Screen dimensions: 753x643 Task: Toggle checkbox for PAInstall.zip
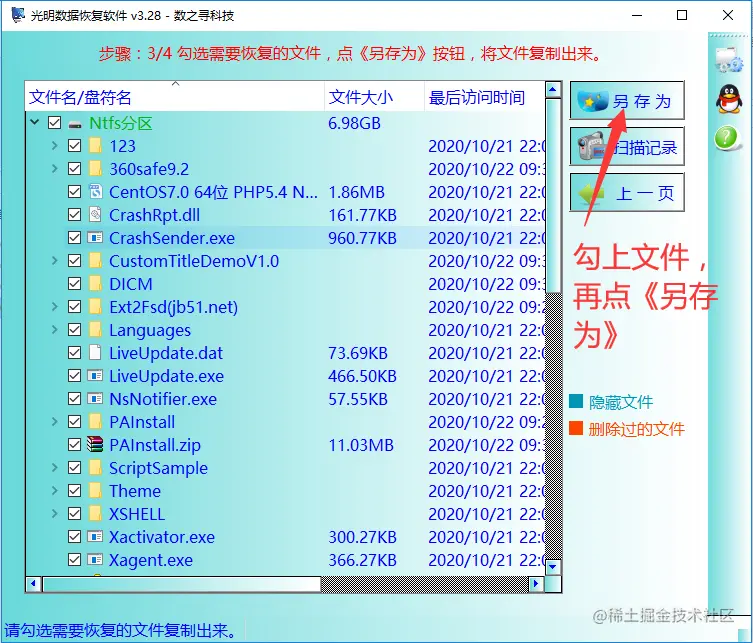point(74,445)
